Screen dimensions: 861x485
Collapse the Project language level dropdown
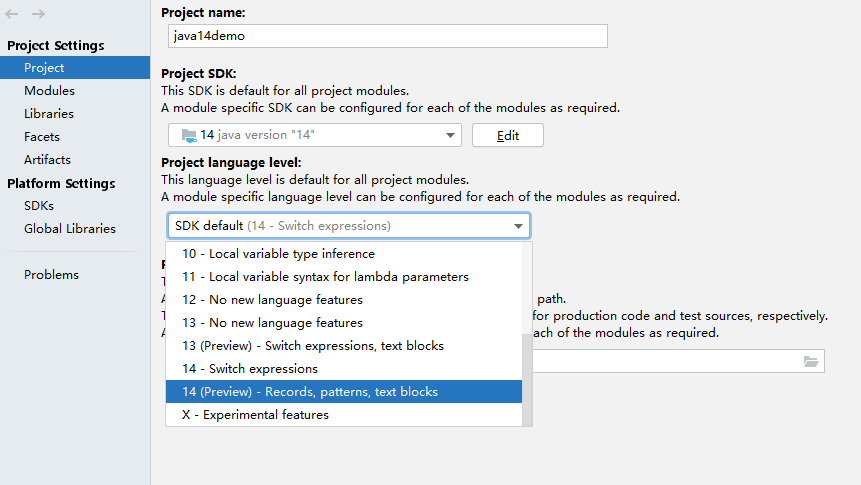[x=518, y=226]
